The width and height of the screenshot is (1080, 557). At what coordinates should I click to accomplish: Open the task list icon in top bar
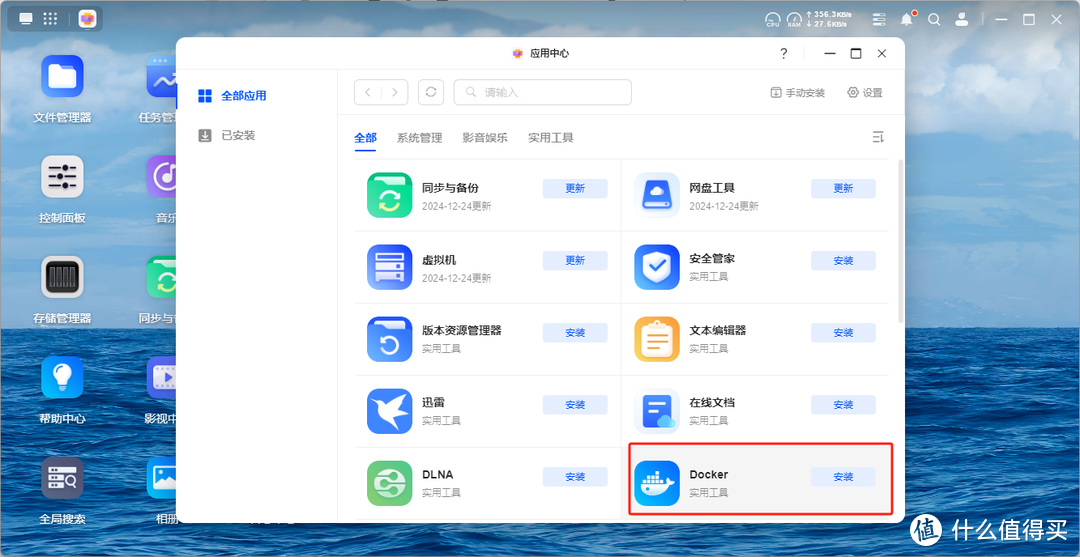[x=879, y=19]
